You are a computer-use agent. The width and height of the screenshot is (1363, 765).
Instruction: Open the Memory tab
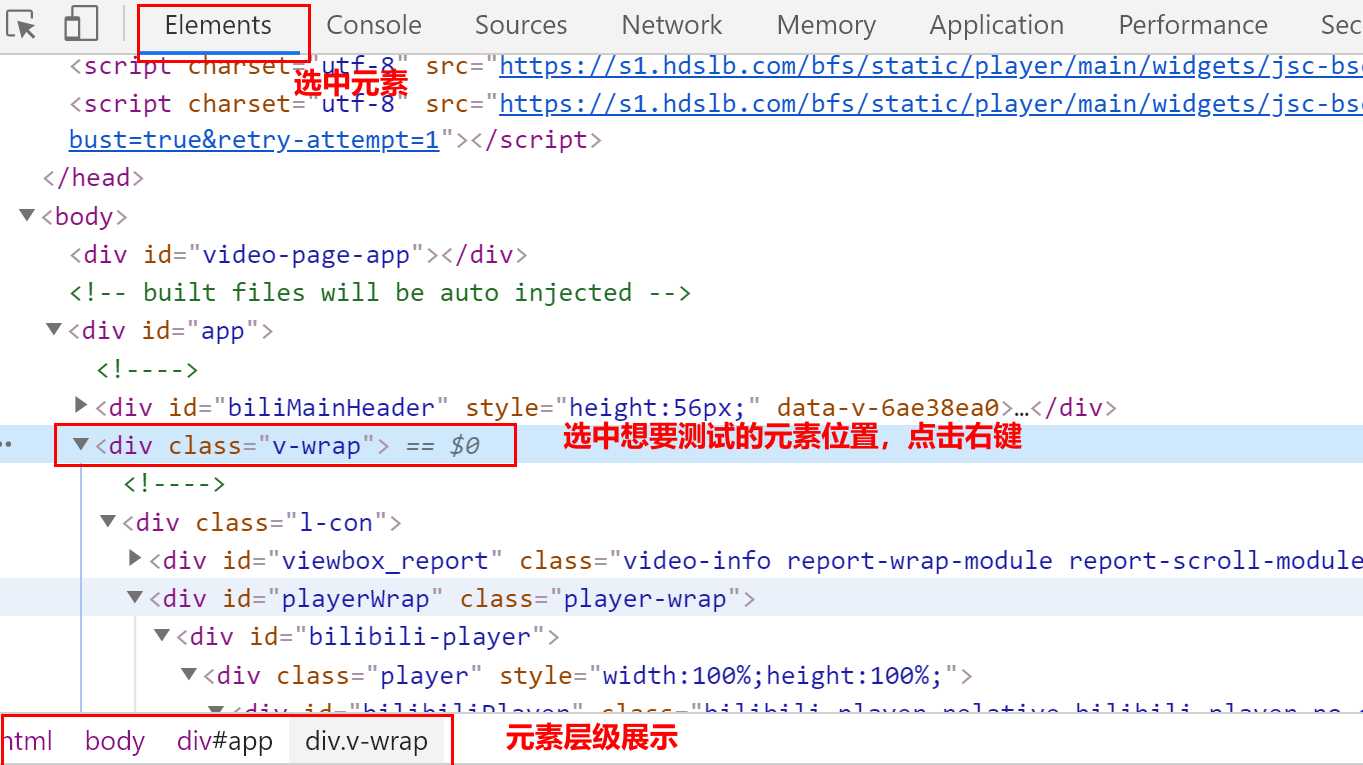click(826, 25)
